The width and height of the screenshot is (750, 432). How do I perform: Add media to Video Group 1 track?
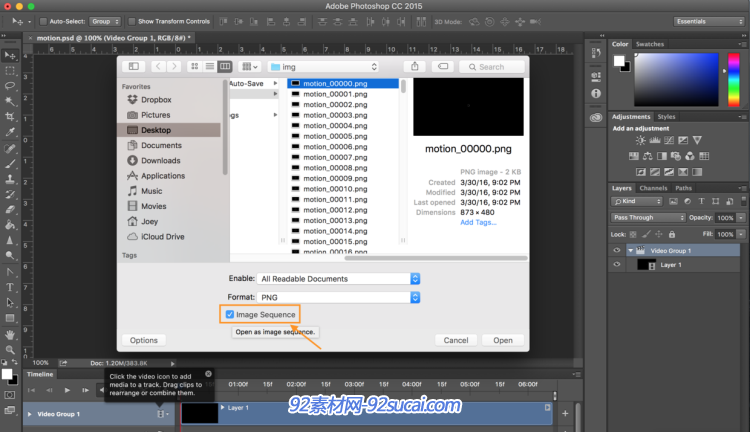(161, 414)
